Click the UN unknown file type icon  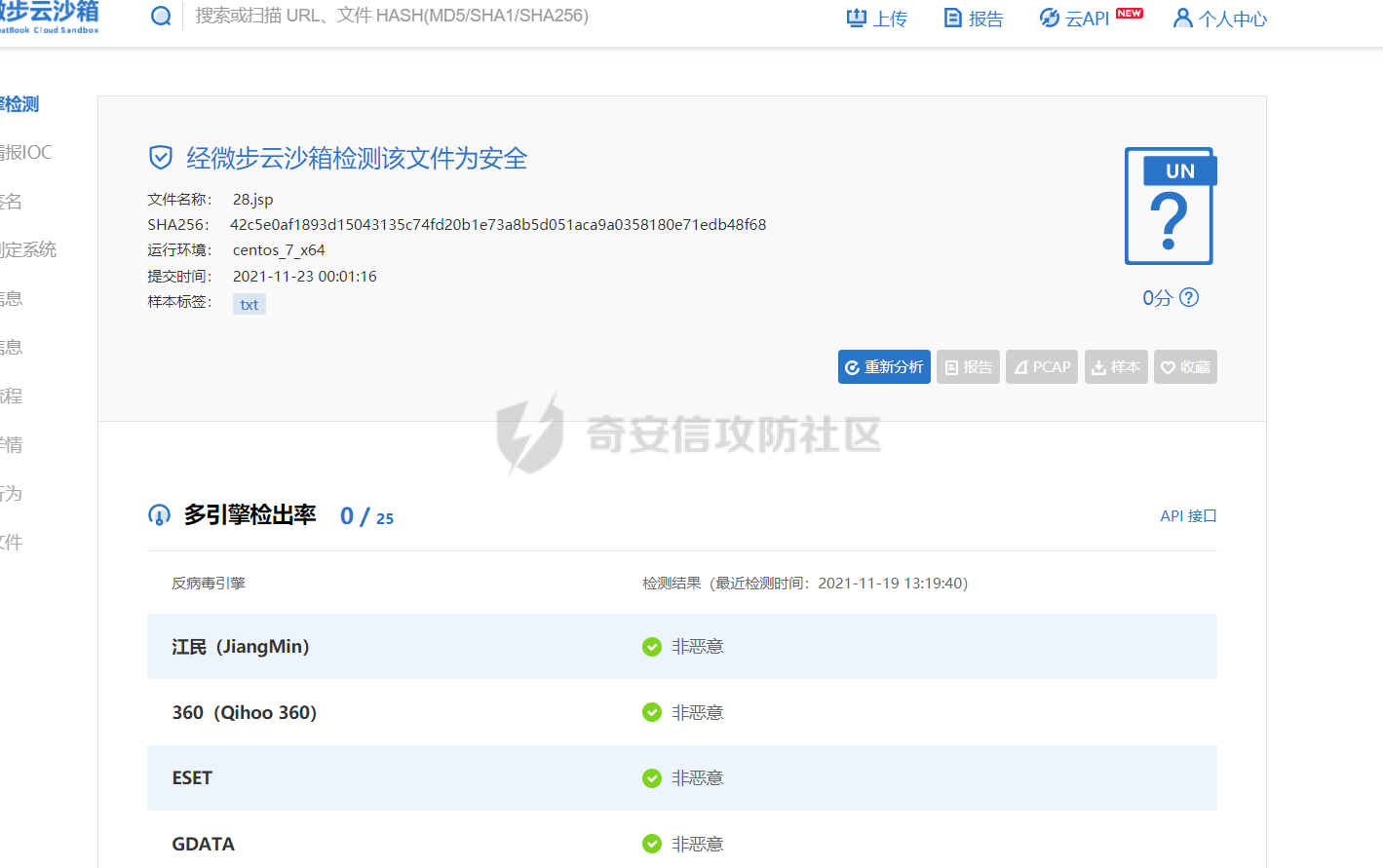(x=1171, y=207)
